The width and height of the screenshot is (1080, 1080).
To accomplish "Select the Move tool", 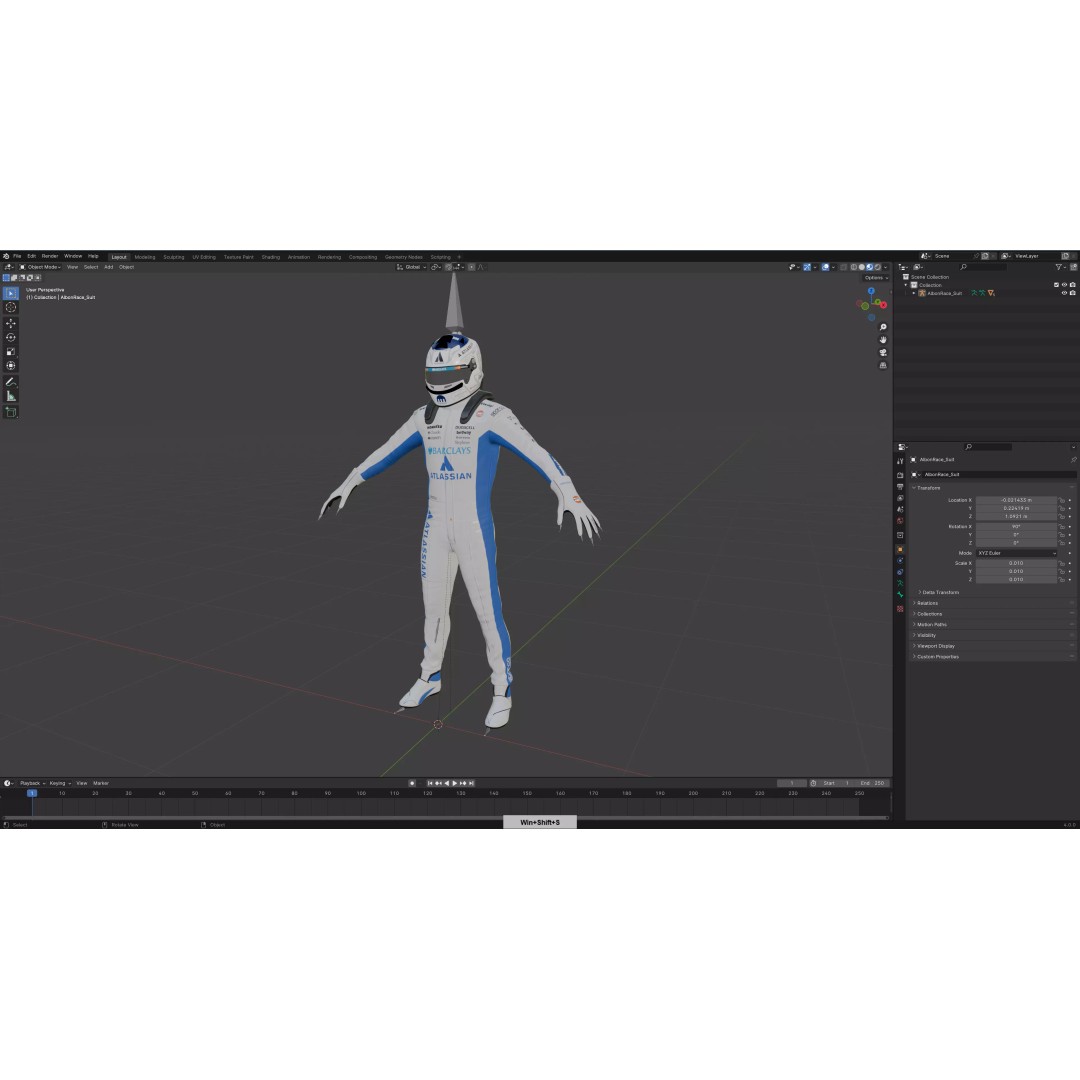I will tap(11, 323).
